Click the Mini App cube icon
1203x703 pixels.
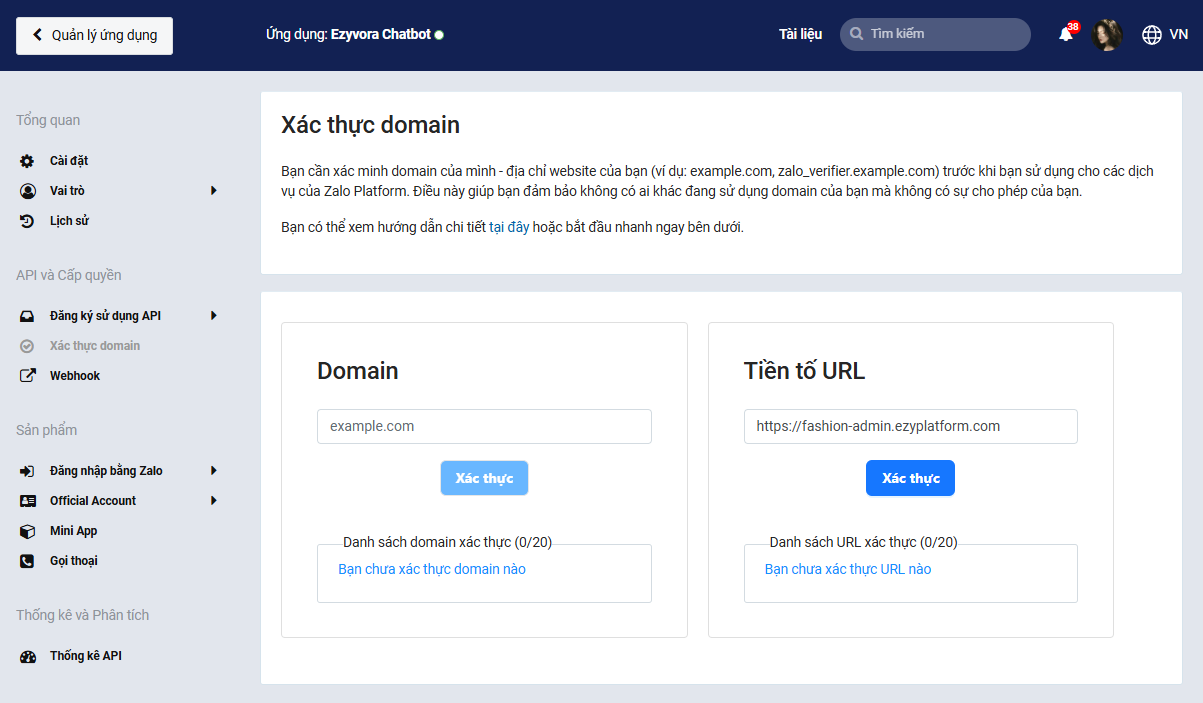[28, 531]
